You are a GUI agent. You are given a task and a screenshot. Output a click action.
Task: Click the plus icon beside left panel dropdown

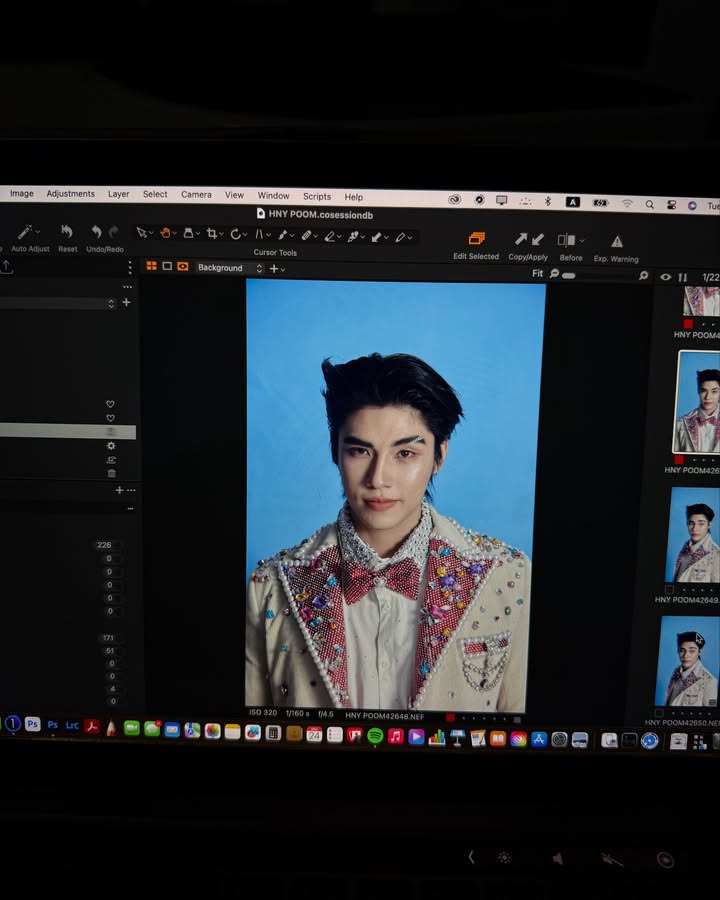click(126, 302)
